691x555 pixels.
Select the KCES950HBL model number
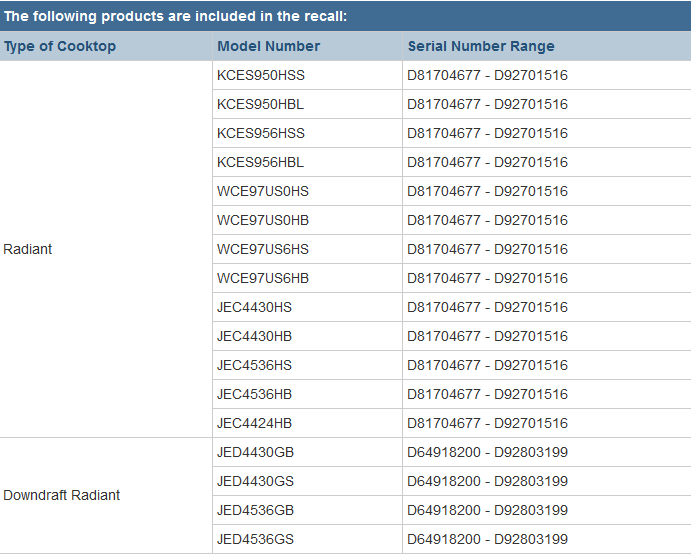pos(260,104)
